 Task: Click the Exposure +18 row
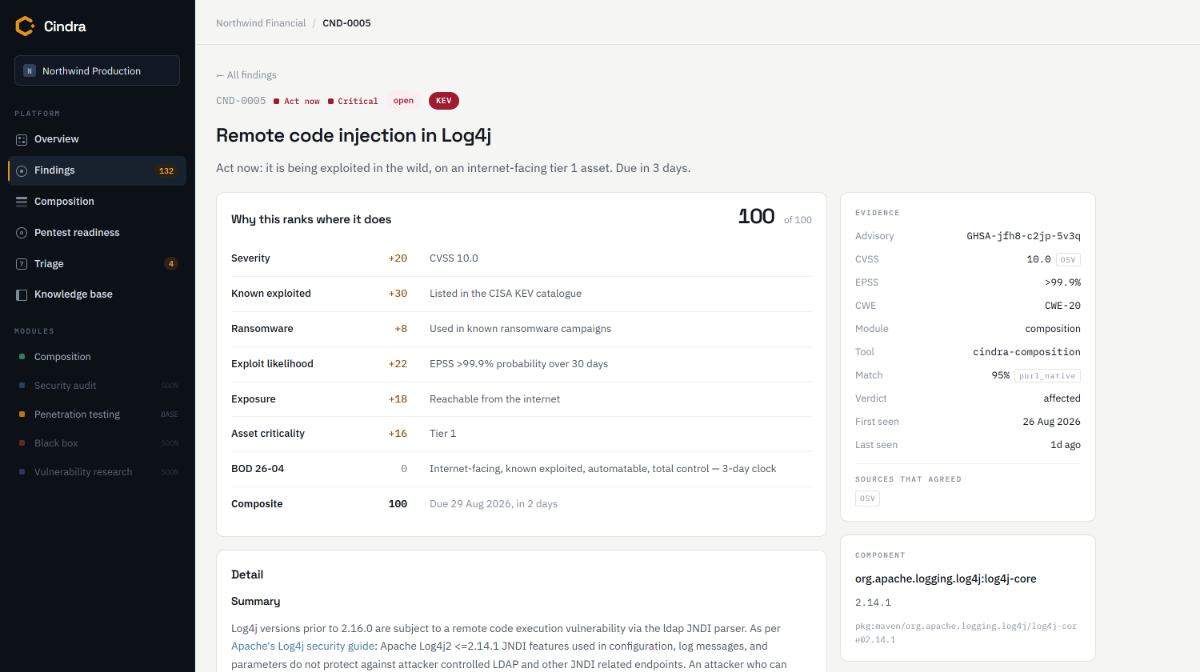coord(521,398)
